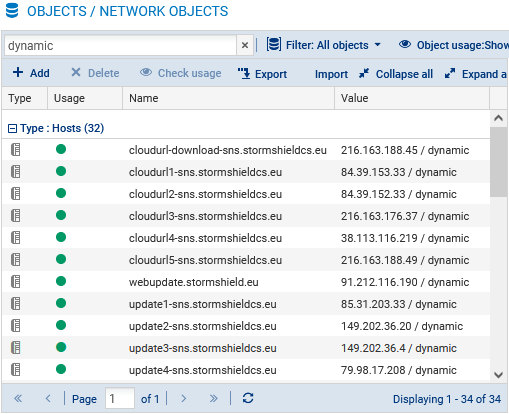This screenshot has height=414, width=509.
Task: Click host icon for cloudurl3-sns row
Action: click(16, 216)
